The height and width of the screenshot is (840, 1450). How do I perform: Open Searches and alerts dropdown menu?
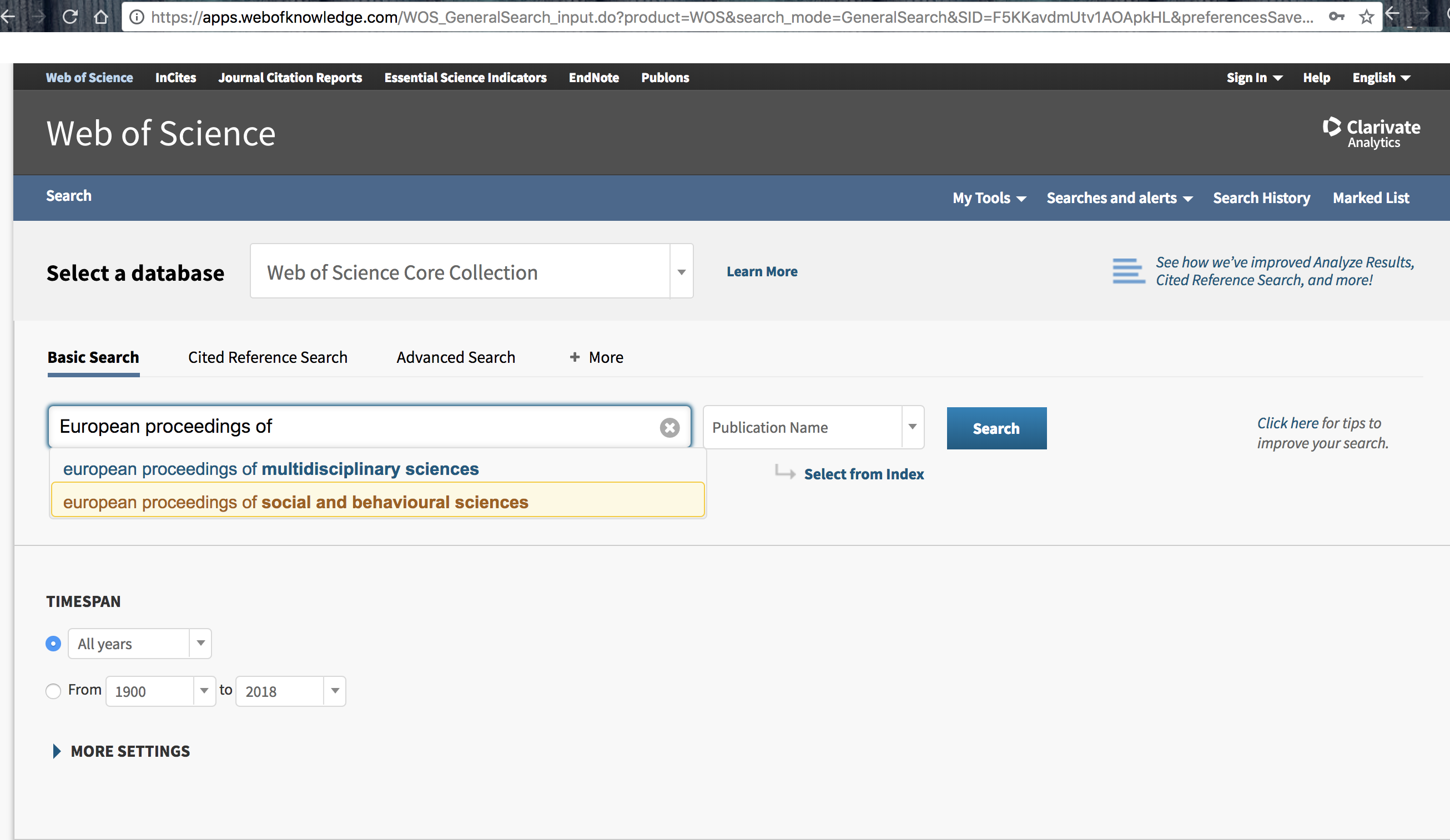[x=1119, y=198]
